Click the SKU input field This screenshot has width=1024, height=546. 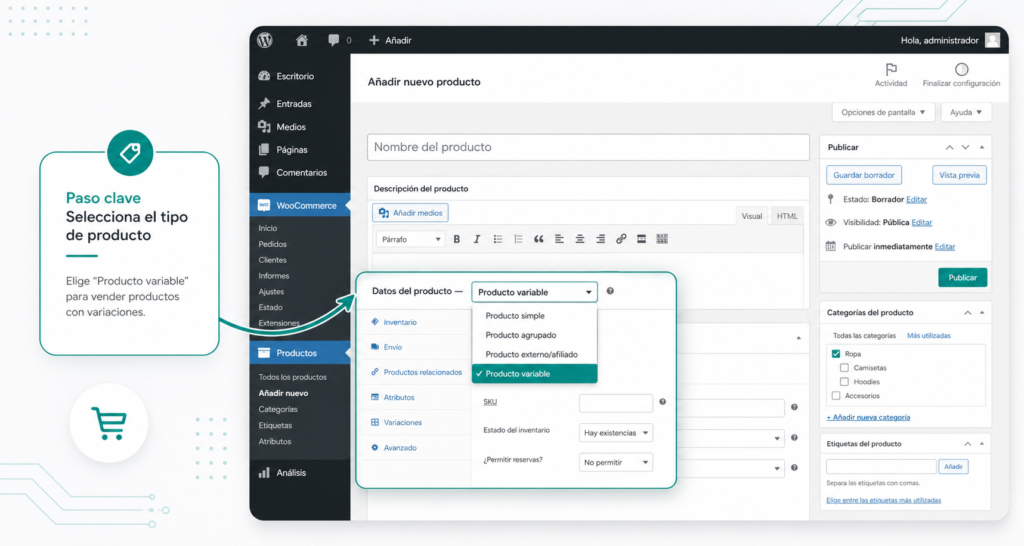[x=616, y=403]
